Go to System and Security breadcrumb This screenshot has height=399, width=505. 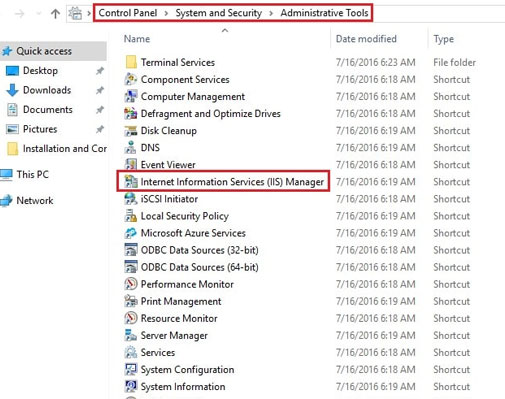tap(219, 13)
